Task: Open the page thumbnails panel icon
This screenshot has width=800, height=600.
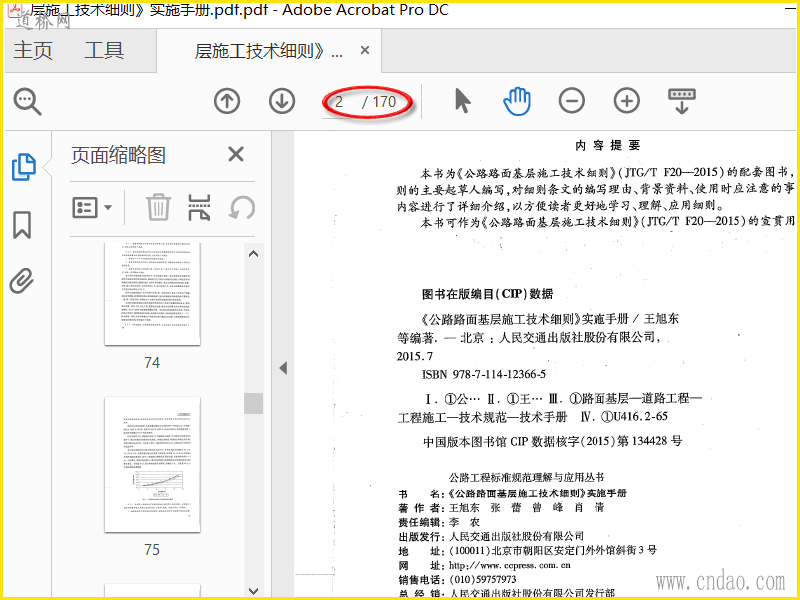Action: 23,167
